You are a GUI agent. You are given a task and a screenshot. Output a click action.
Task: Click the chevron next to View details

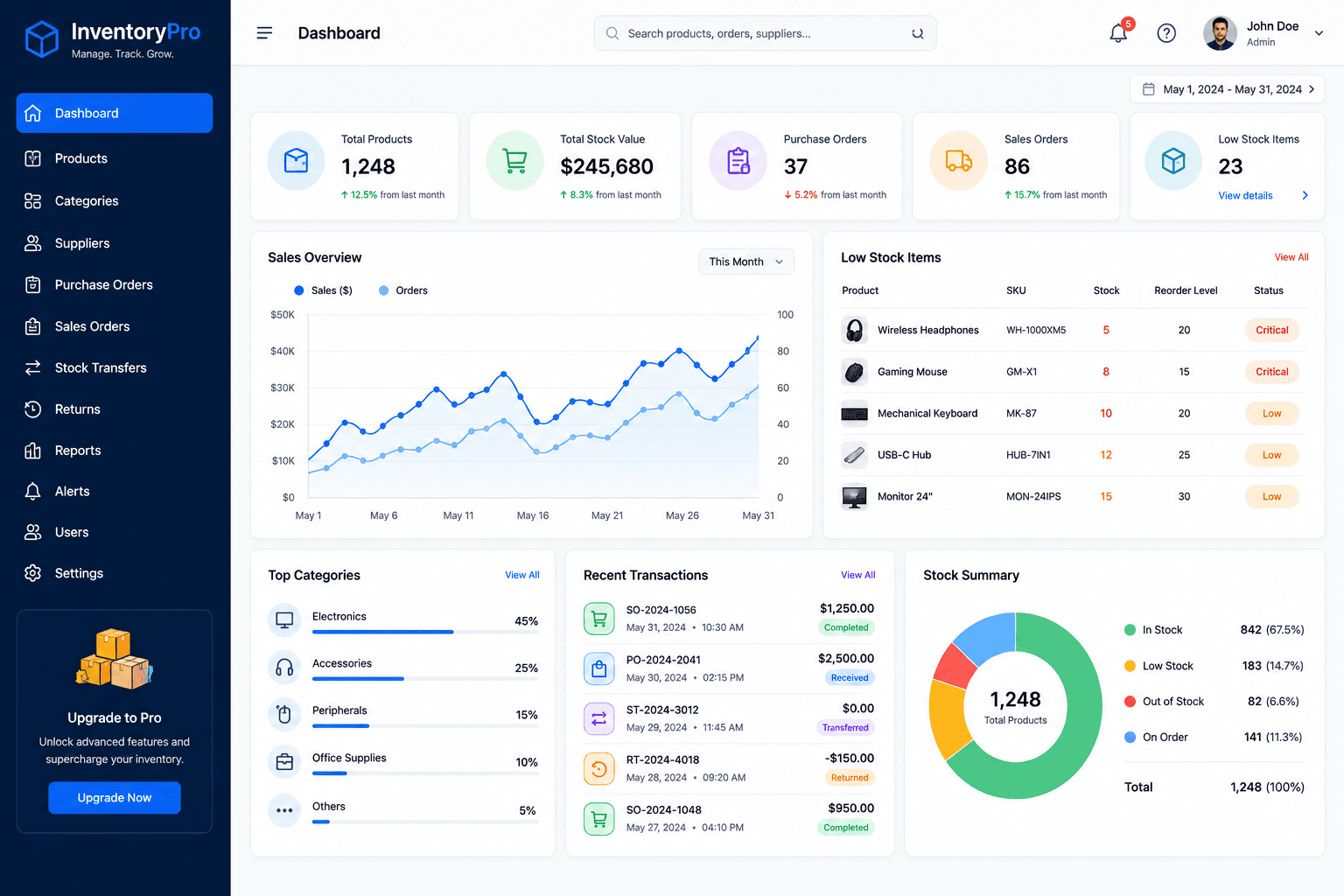click(1305, 195)
